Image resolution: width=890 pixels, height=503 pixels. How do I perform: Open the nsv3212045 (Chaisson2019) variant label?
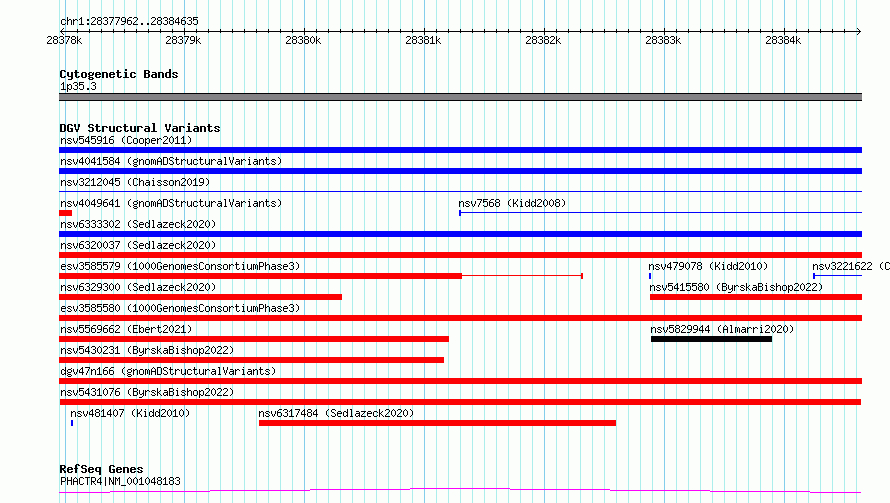pyautogui.click(x=135, y=182)
